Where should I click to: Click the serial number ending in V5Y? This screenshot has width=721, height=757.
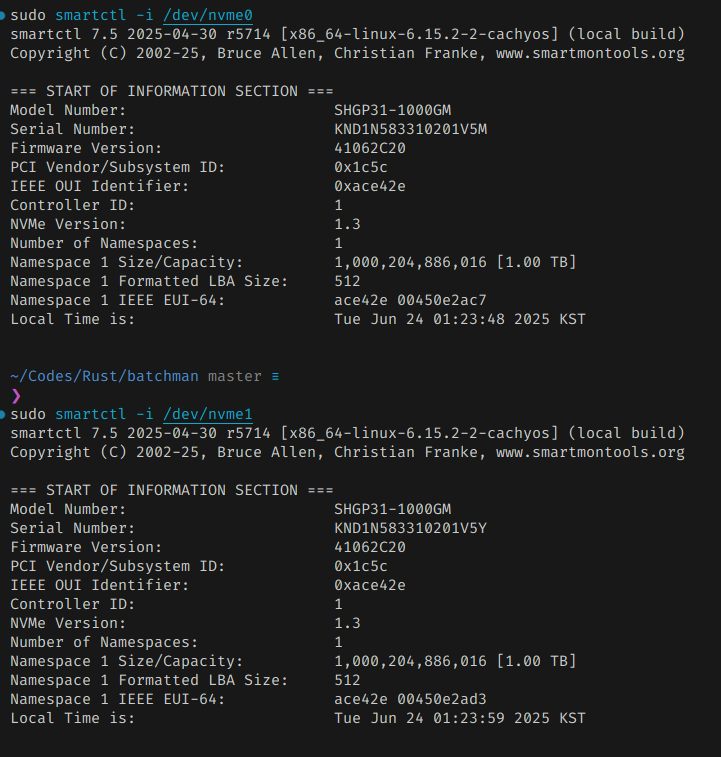(x=411, y=528)
